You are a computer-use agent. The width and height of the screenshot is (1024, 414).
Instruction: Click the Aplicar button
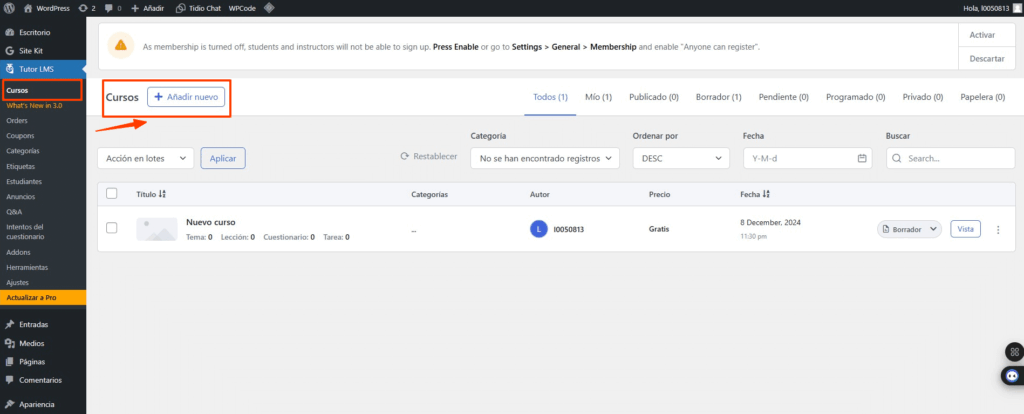223,158
